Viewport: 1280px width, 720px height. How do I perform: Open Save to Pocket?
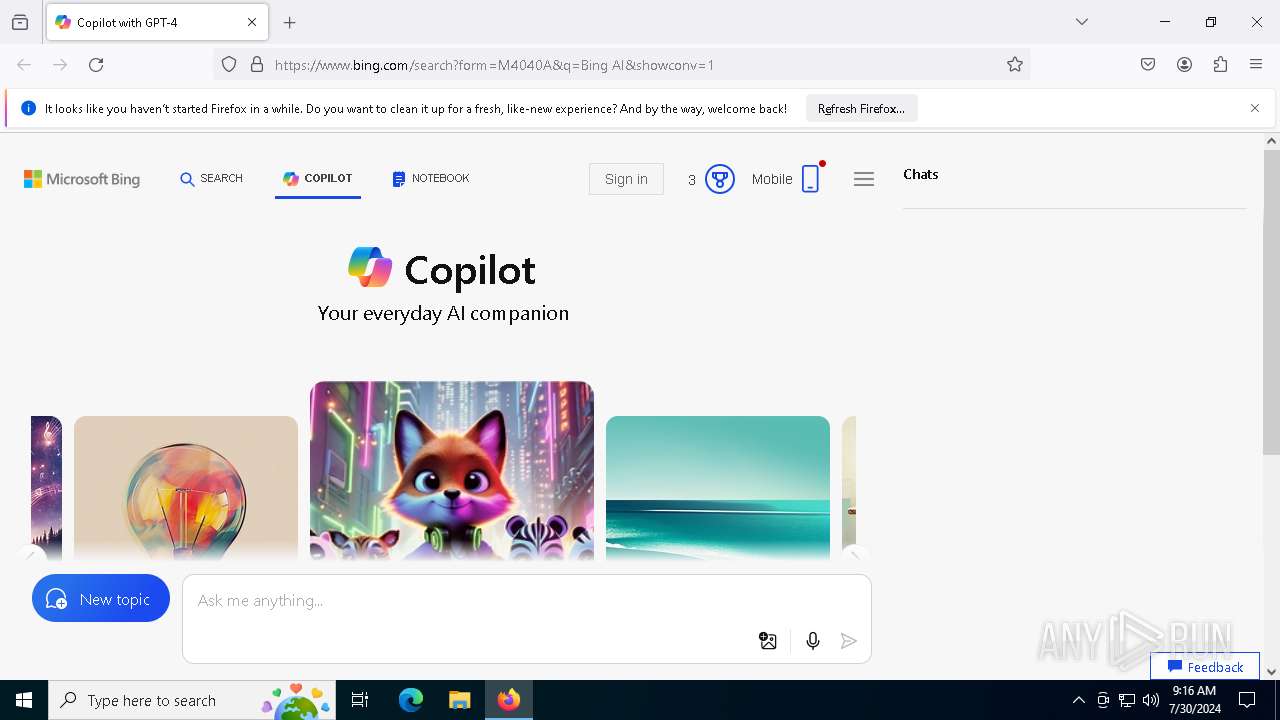click(1148, 65)
